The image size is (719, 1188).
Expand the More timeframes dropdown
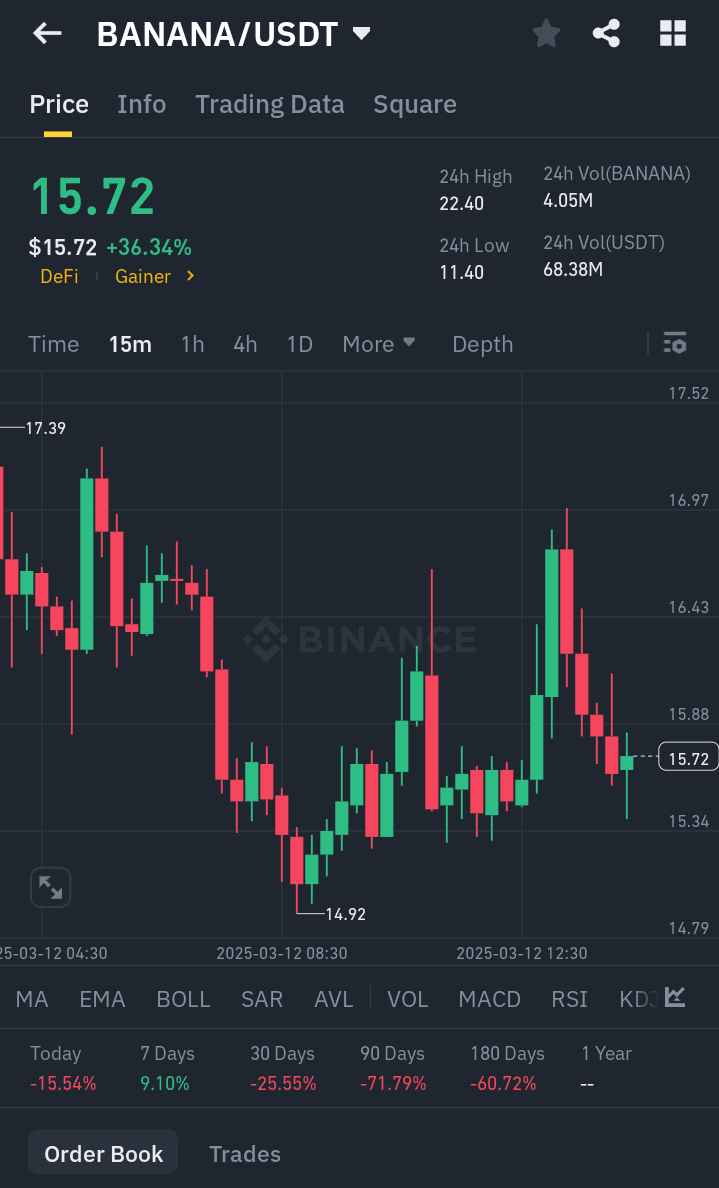379,344
